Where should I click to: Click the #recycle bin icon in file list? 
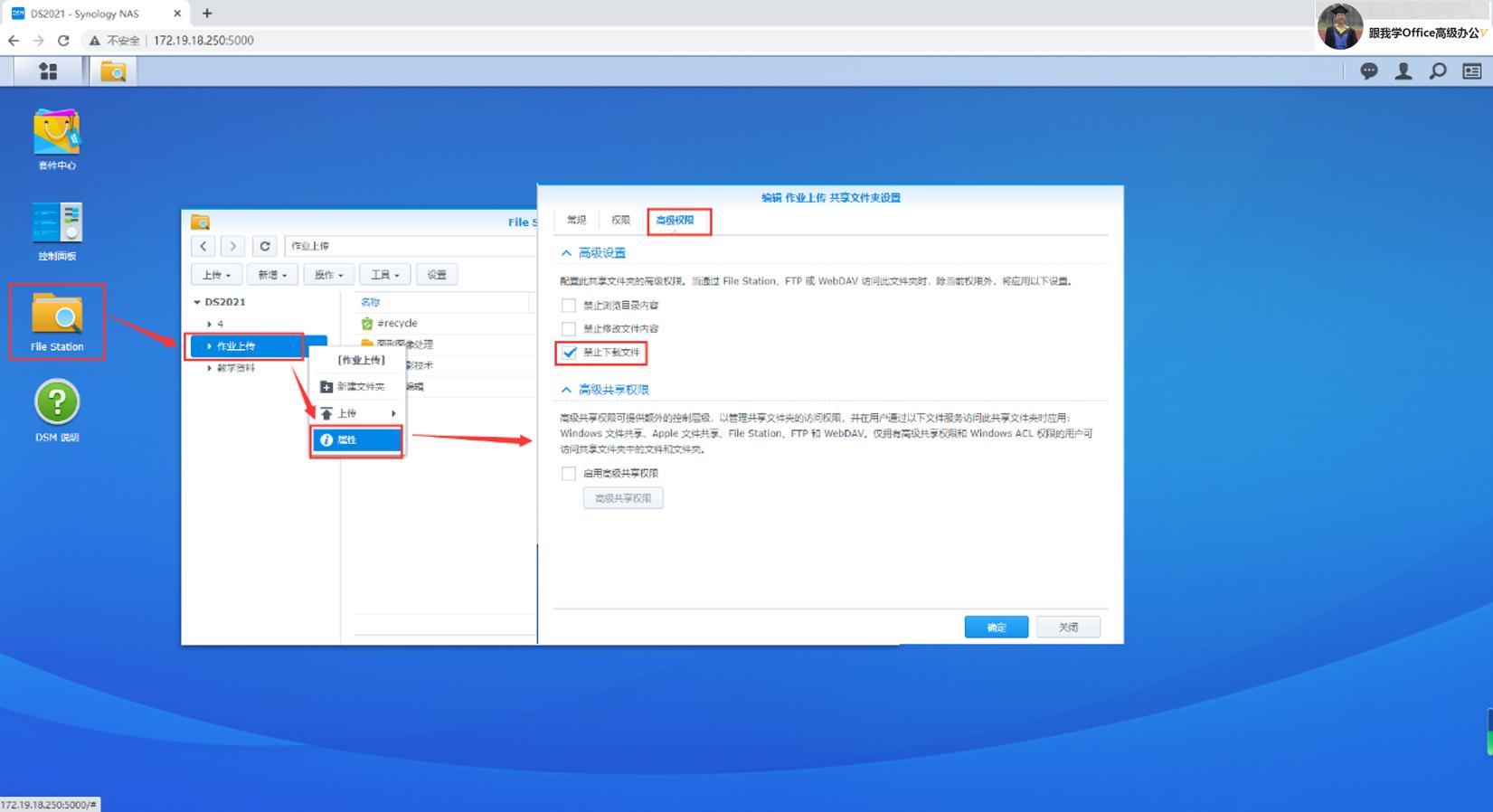coord(367,324)
